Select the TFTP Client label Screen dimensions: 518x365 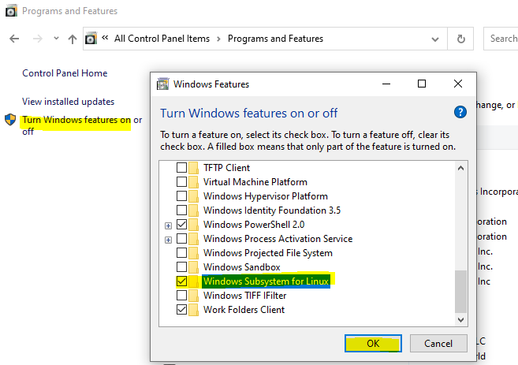(x=227, y=168)
